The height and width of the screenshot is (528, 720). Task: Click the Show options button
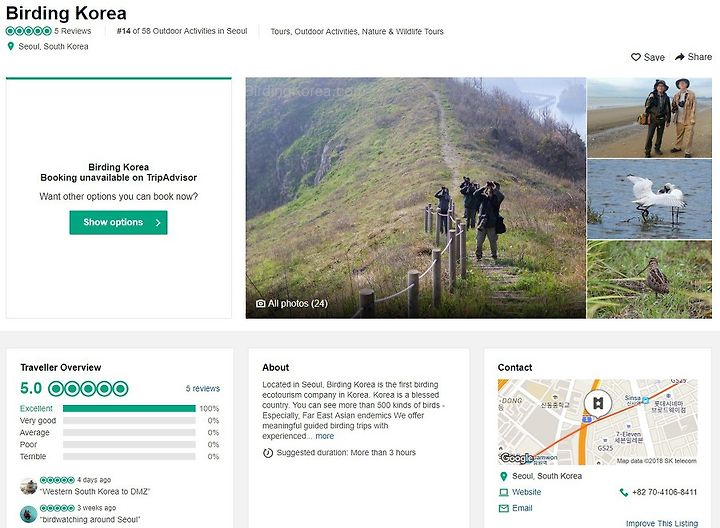point(118,222)
